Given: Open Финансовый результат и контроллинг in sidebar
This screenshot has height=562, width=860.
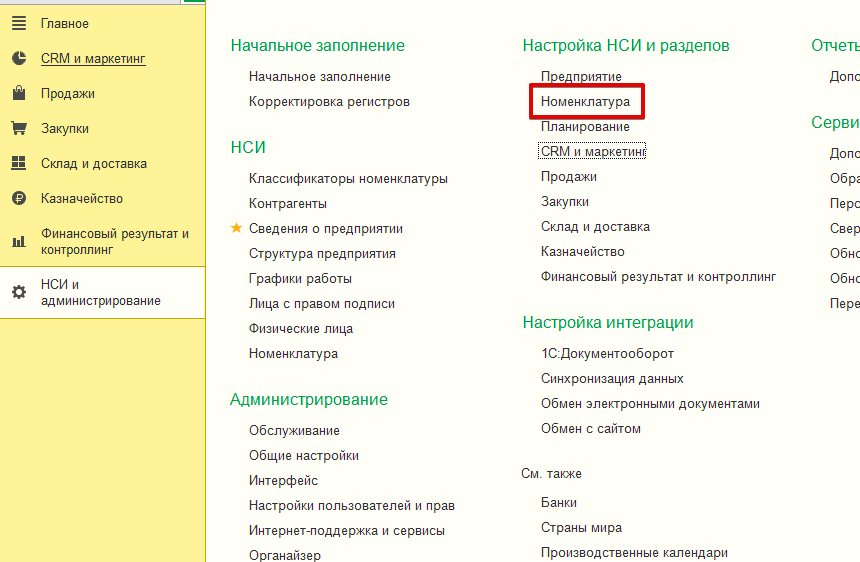Looking at the screenshot, I should [x=115, y=241].
